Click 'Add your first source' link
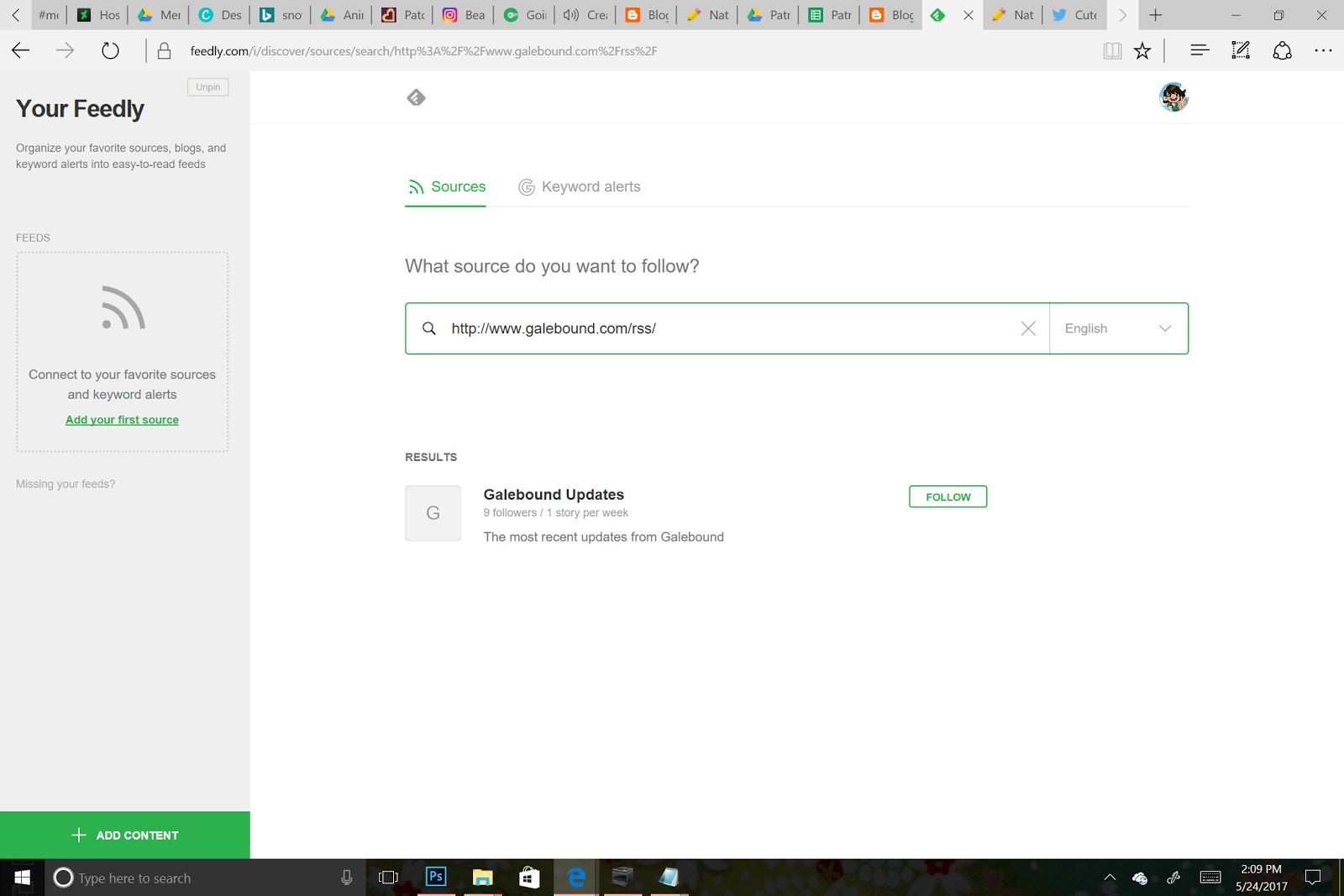 tap(122, 420)
